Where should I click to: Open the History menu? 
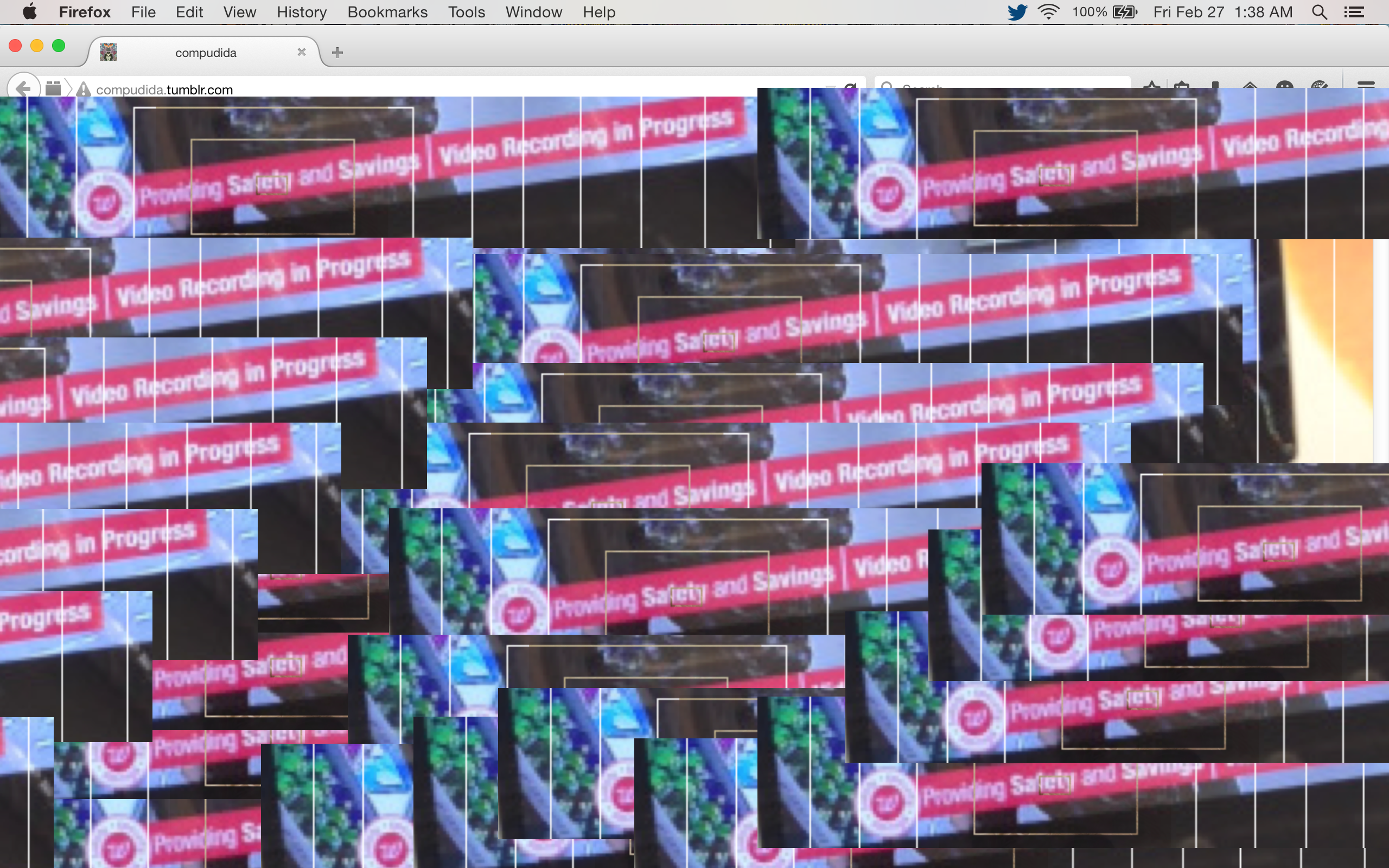coord(301,12)
